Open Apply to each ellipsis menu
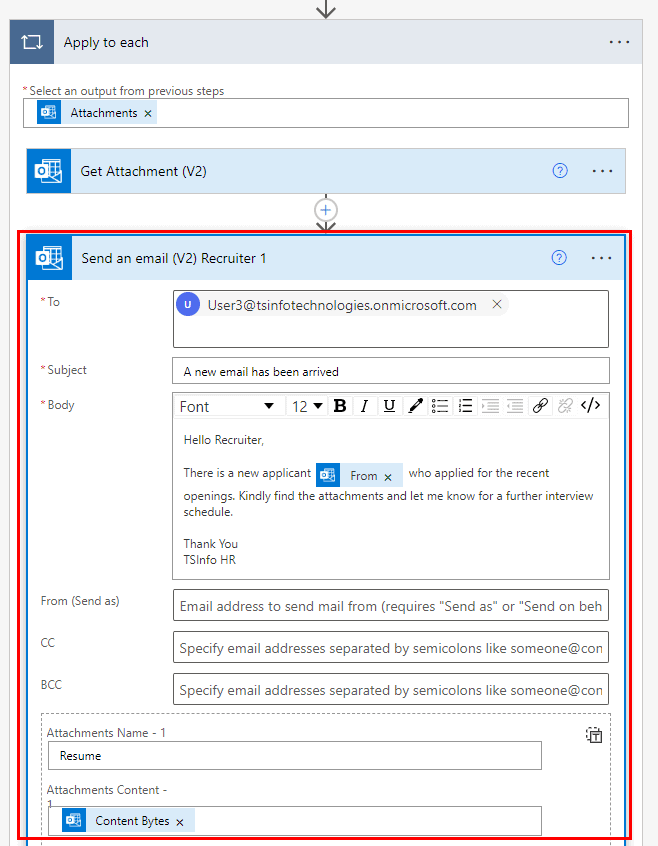This screenshot has width=658, height=846. point(619,42)
